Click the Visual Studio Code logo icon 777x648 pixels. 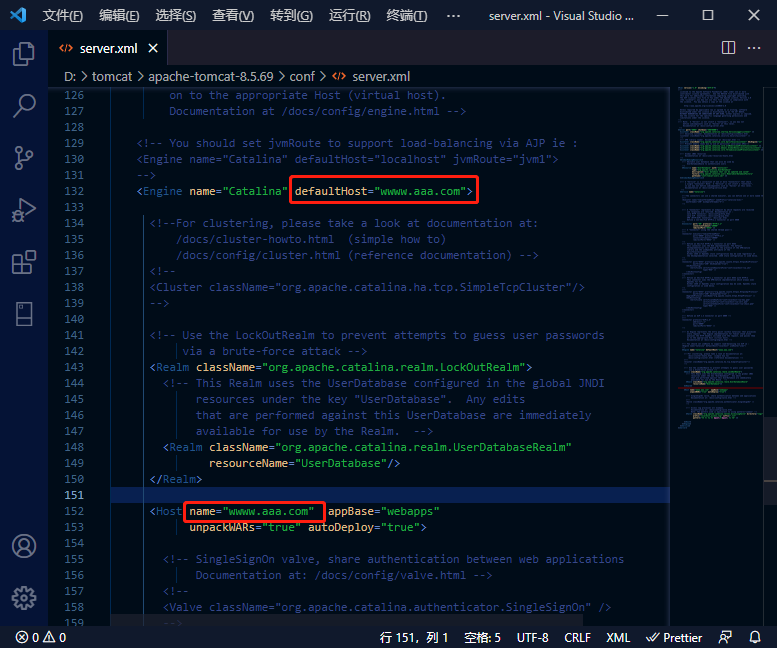(x=18, y=15)
